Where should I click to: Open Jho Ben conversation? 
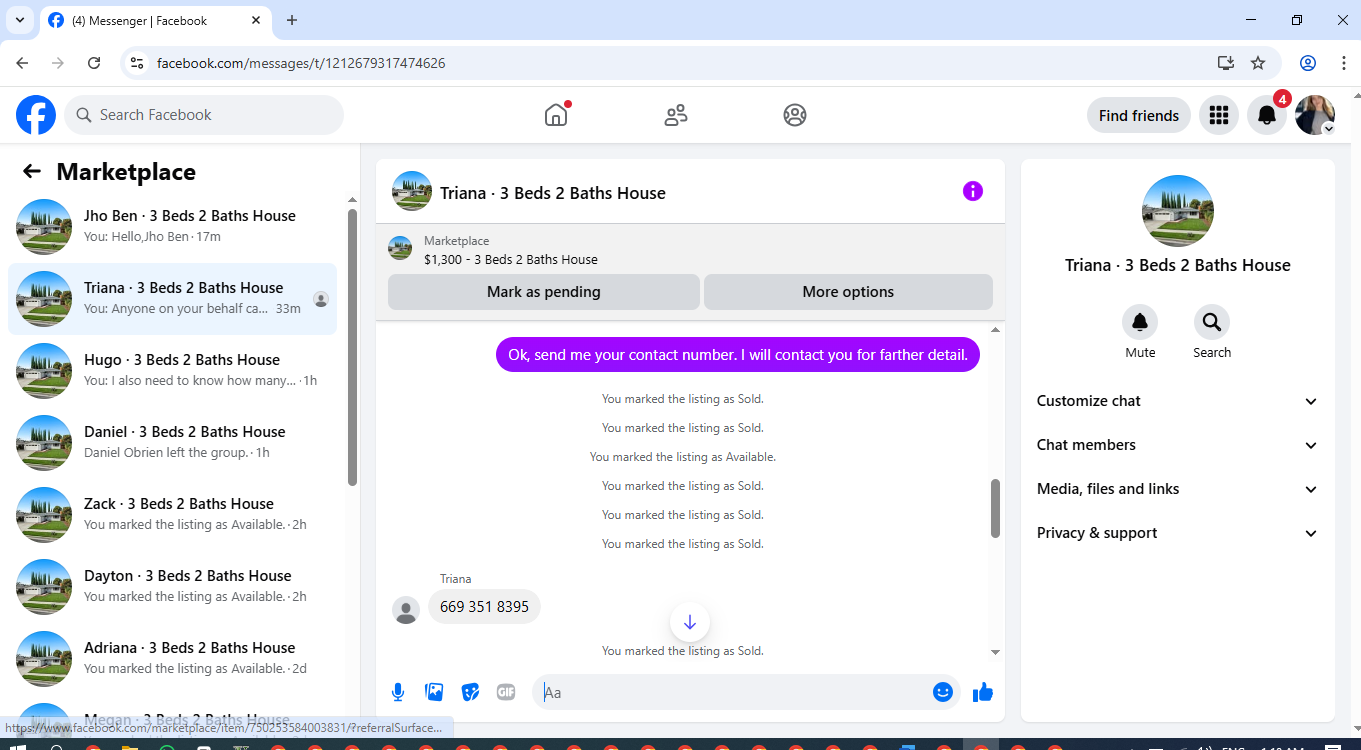[x=172, y=227]
